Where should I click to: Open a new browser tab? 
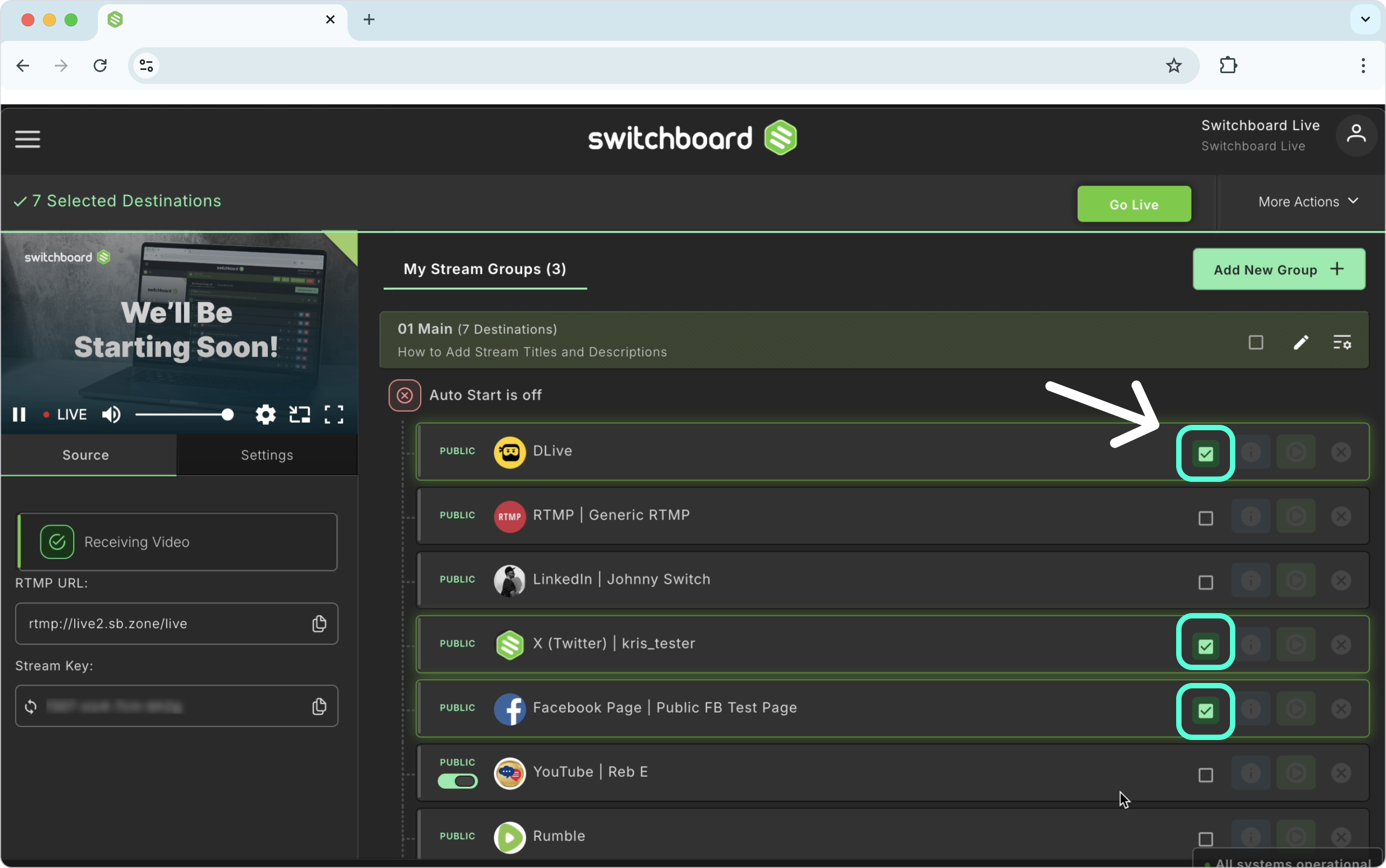[369, 19]
